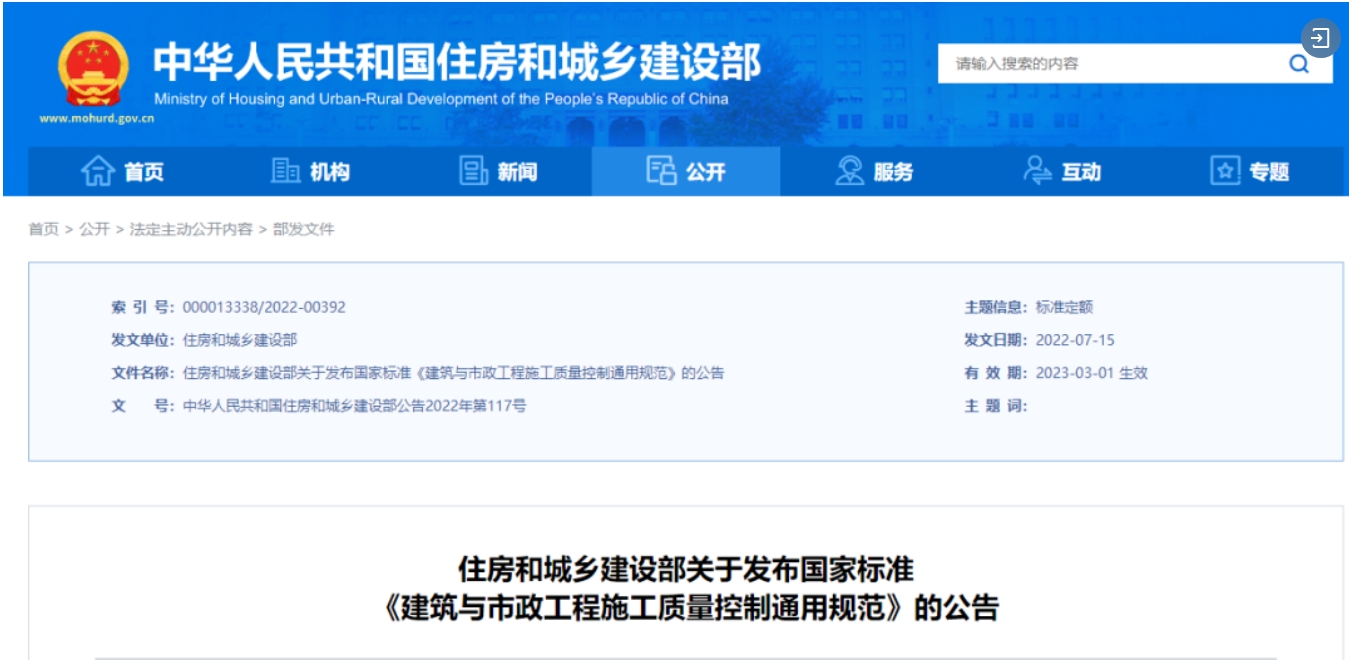Go to 公开 in the breadcrumb

(94, 229)
